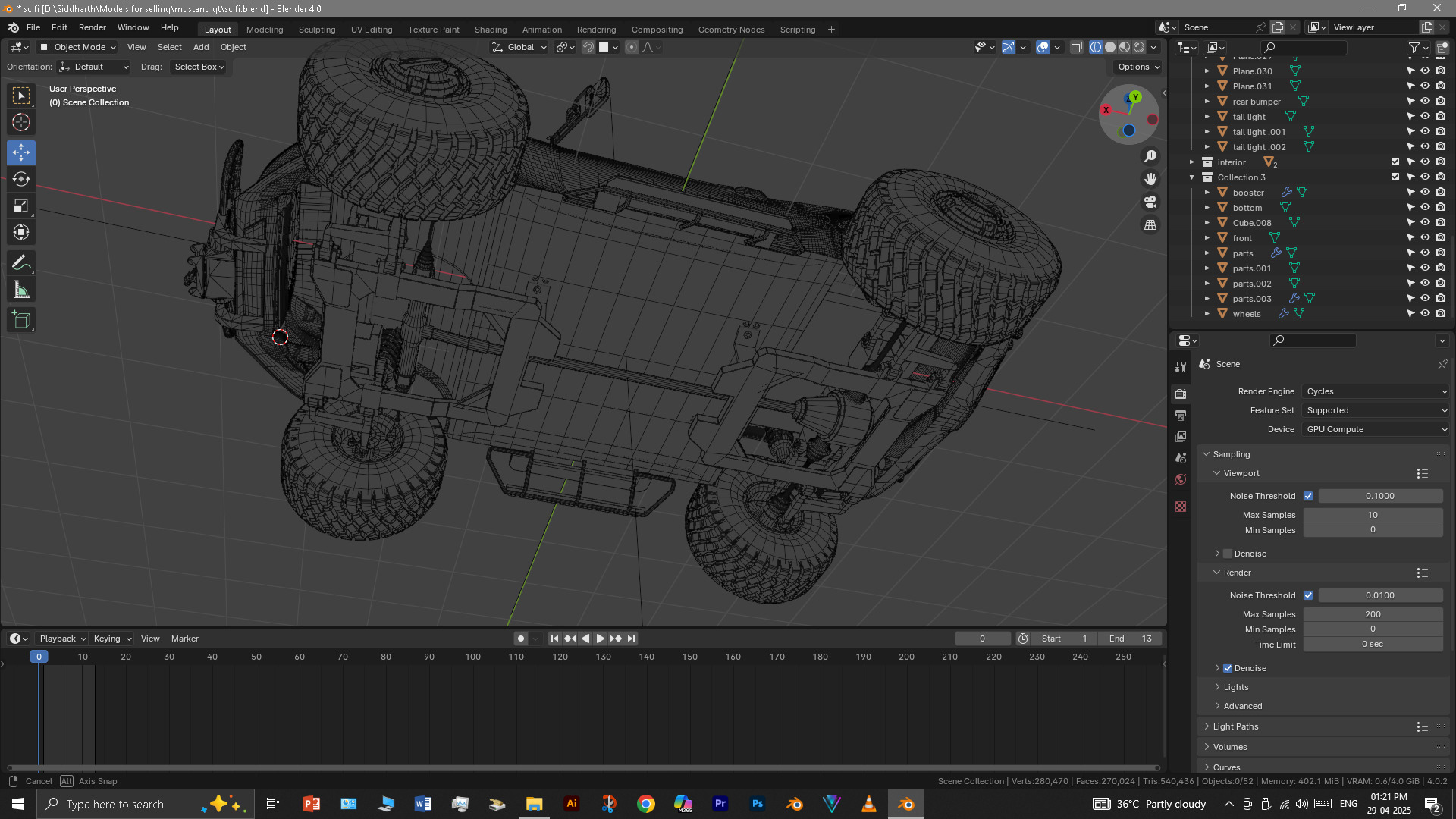The image size is (1456, 819).
Task: Toggle proportional editing icon
Action: [632, 47]
